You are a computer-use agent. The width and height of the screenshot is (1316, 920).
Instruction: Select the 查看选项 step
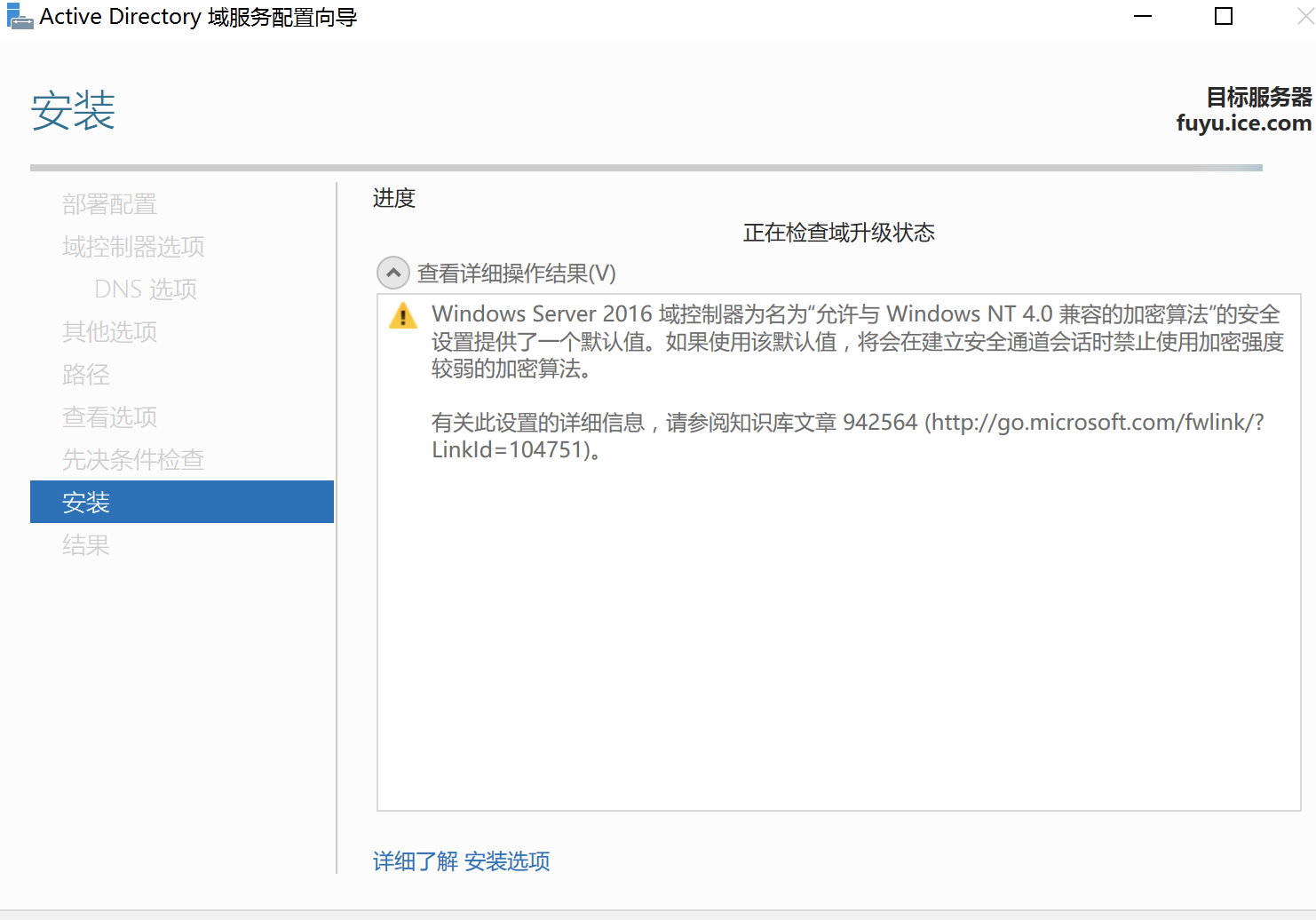(x=109, y=416)
